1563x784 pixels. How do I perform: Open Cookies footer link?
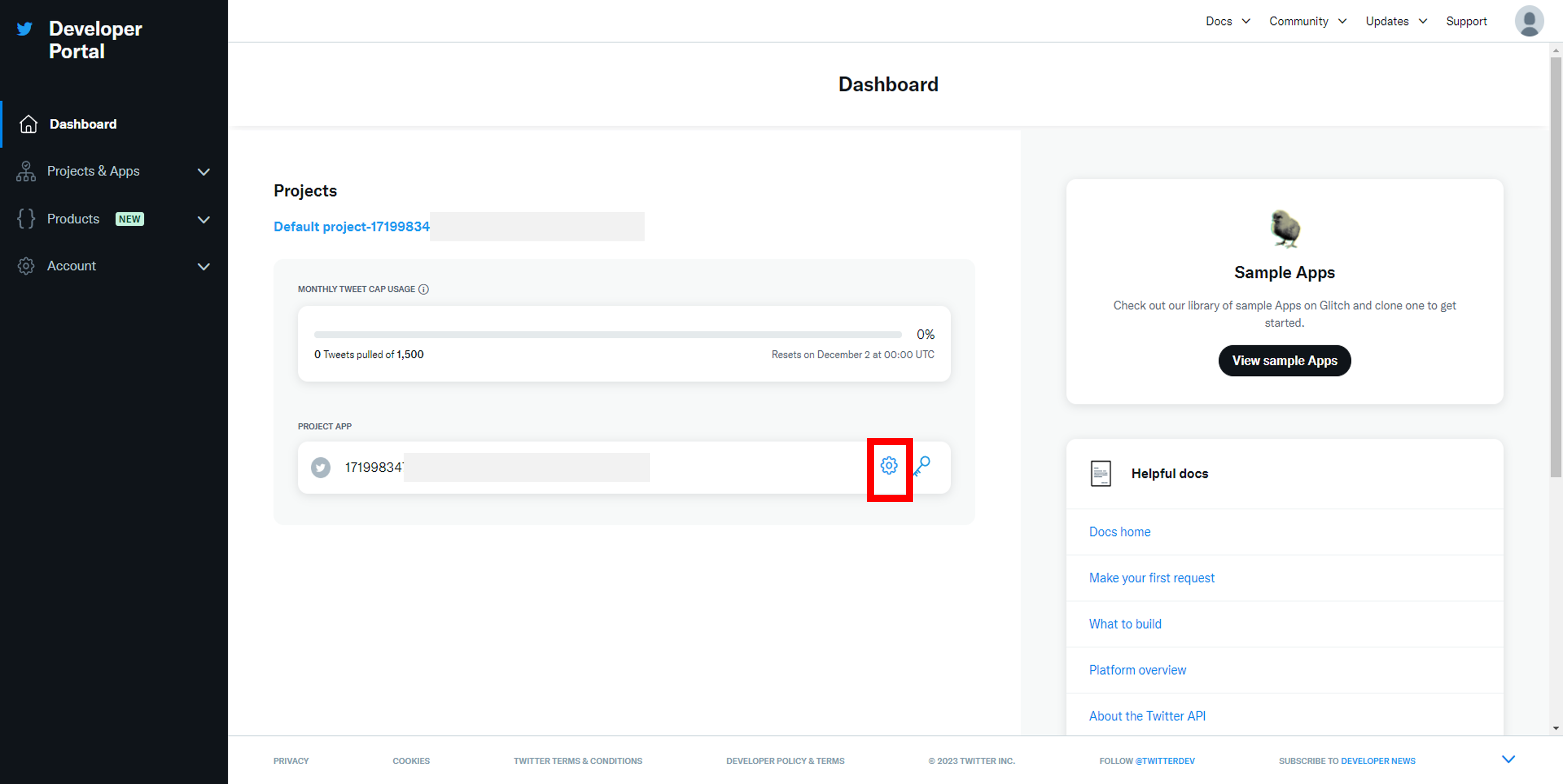(411, 761)
